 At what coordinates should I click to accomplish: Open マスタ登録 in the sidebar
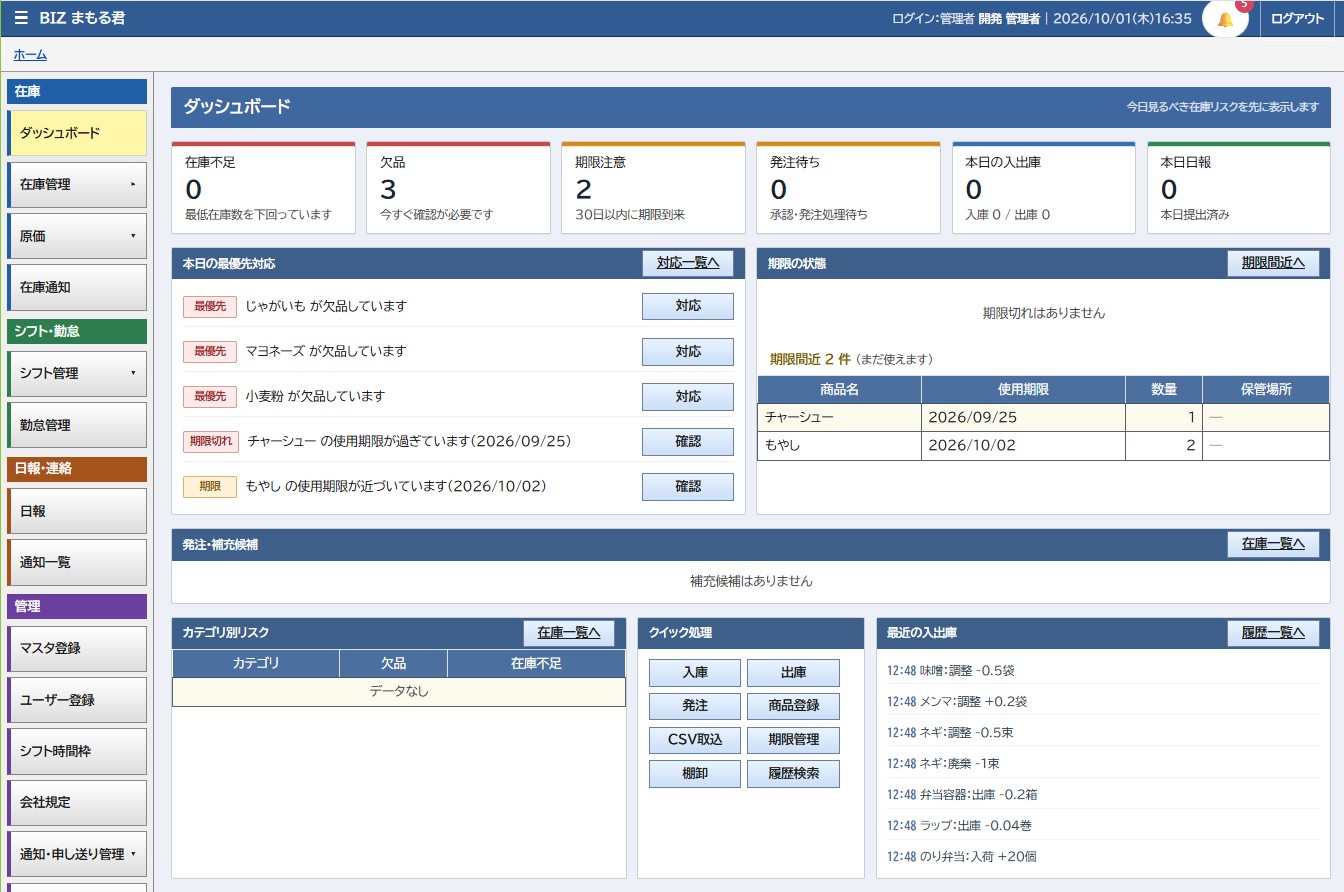pos(77,648)
